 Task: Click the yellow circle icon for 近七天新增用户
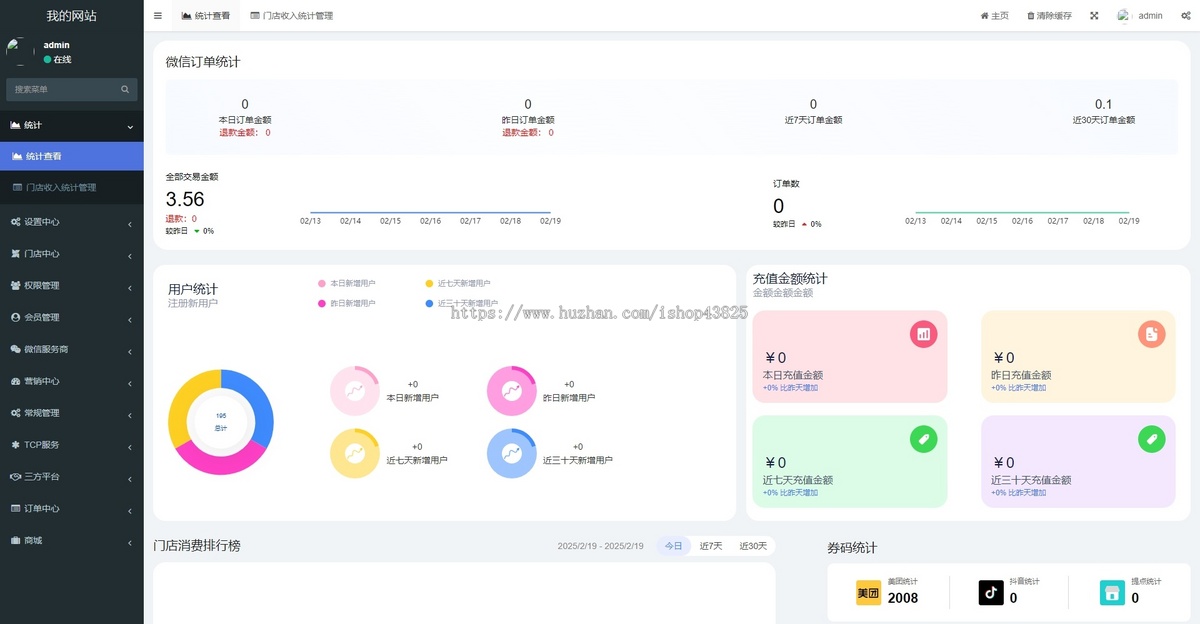click(355, 454)
